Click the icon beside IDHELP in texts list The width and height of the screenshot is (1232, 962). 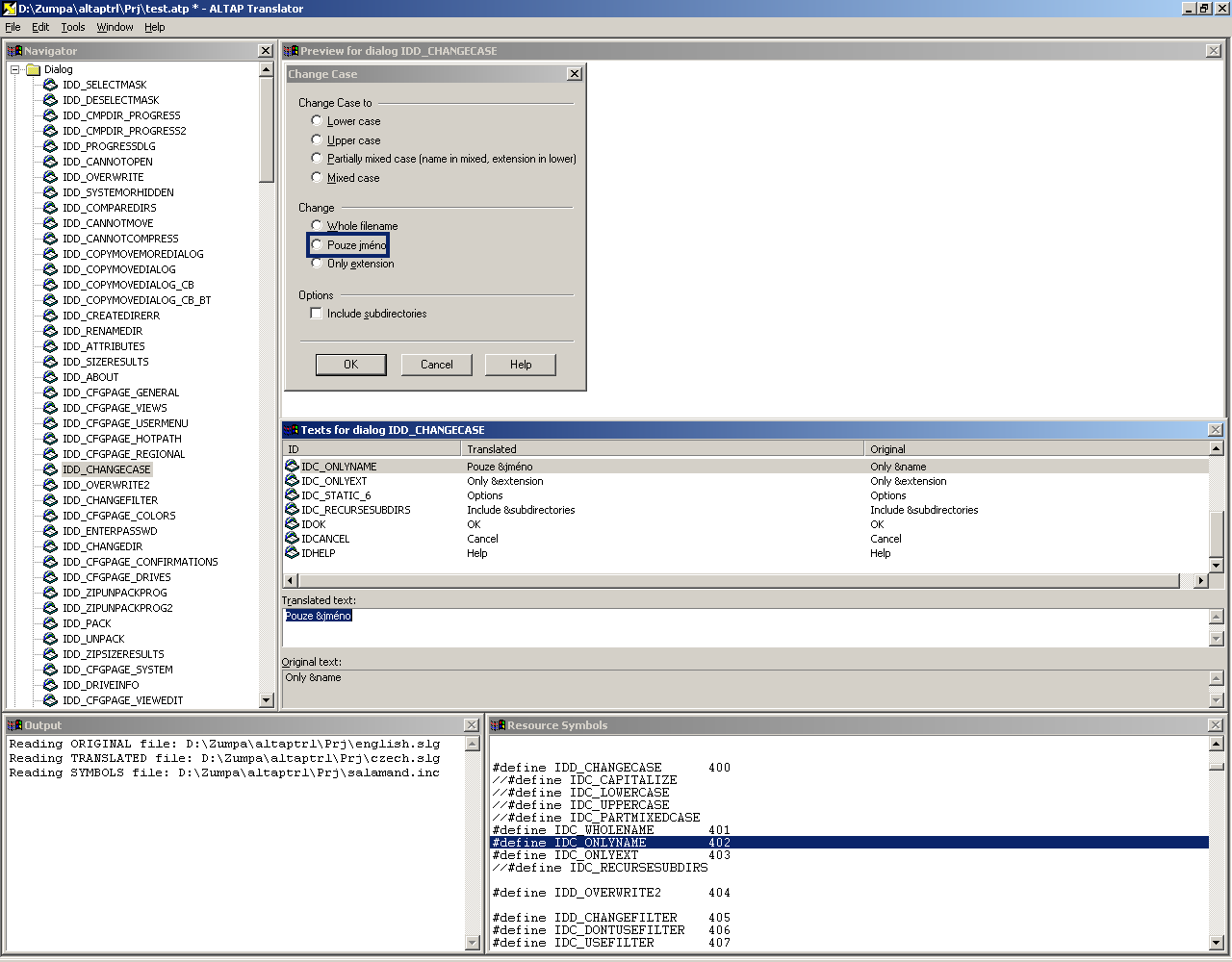[292, 553]
